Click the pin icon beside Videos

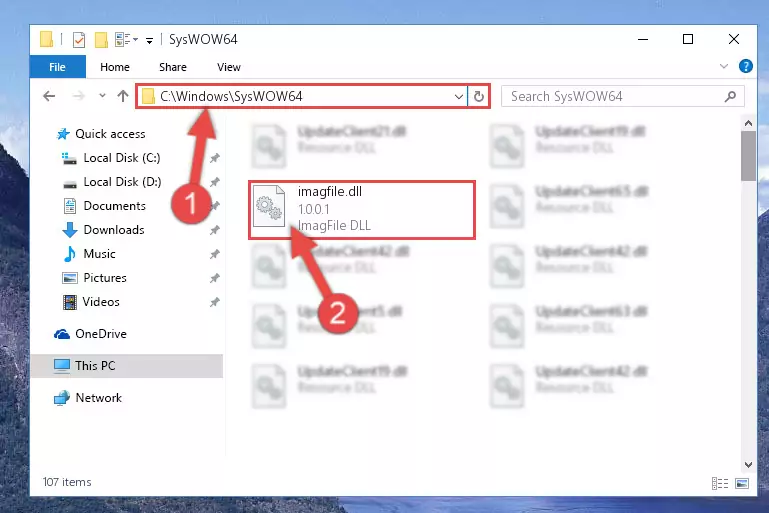click(x=214, y=302)
